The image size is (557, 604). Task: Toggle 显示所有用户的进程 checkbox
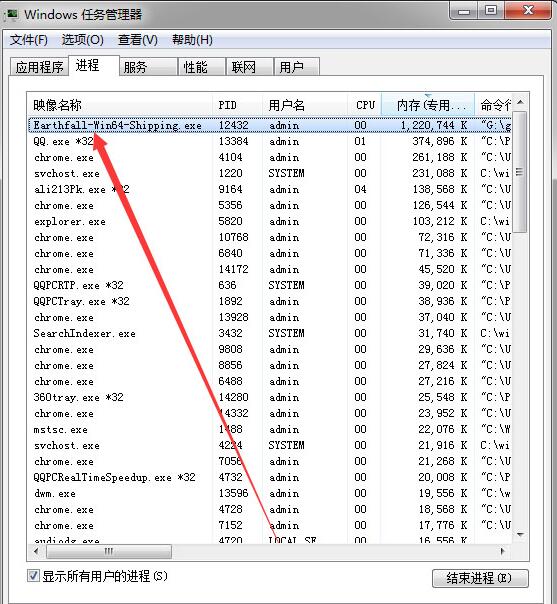pyautogui.click(x=33, y=576)
